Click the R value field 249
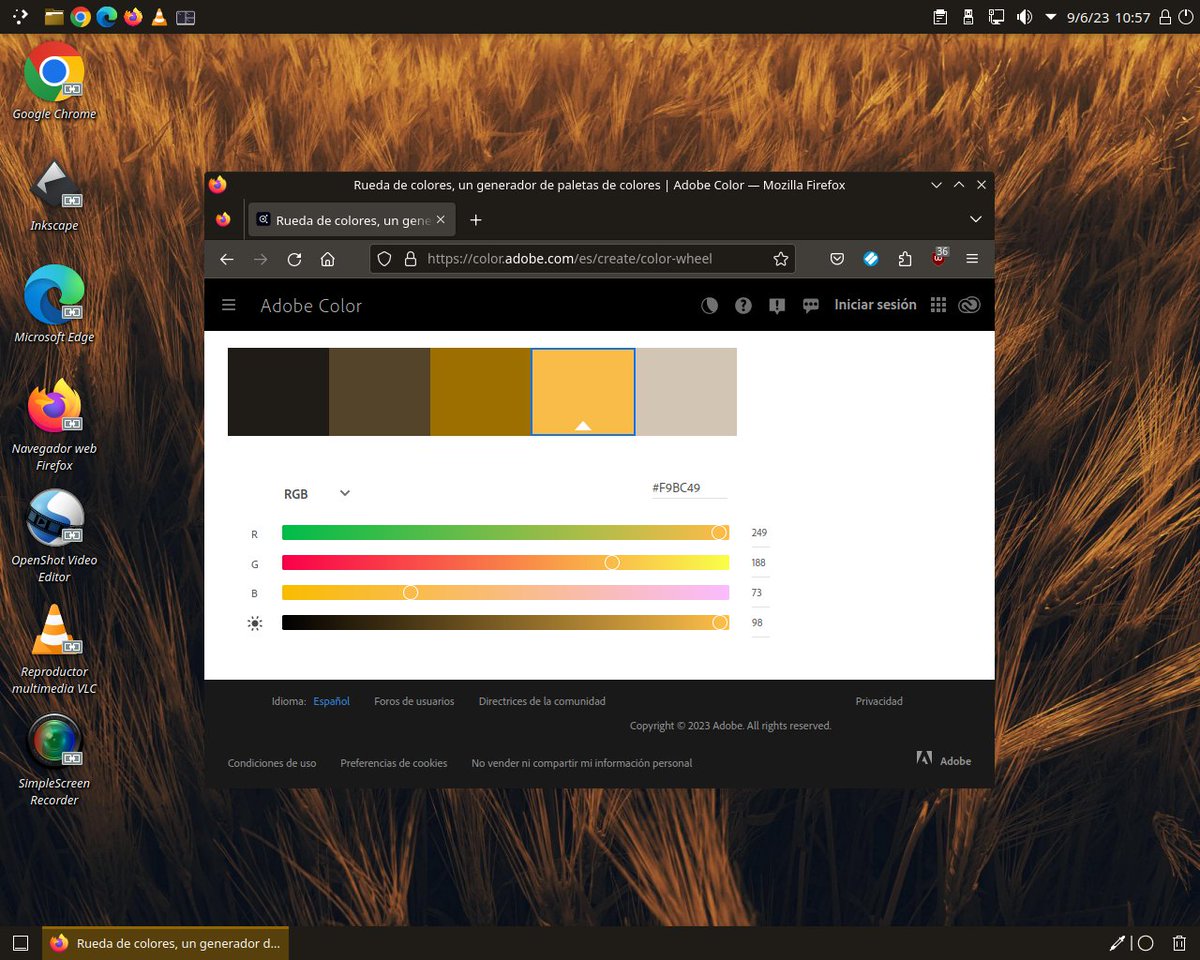The image size is (1200, 960). pos(760,533)
